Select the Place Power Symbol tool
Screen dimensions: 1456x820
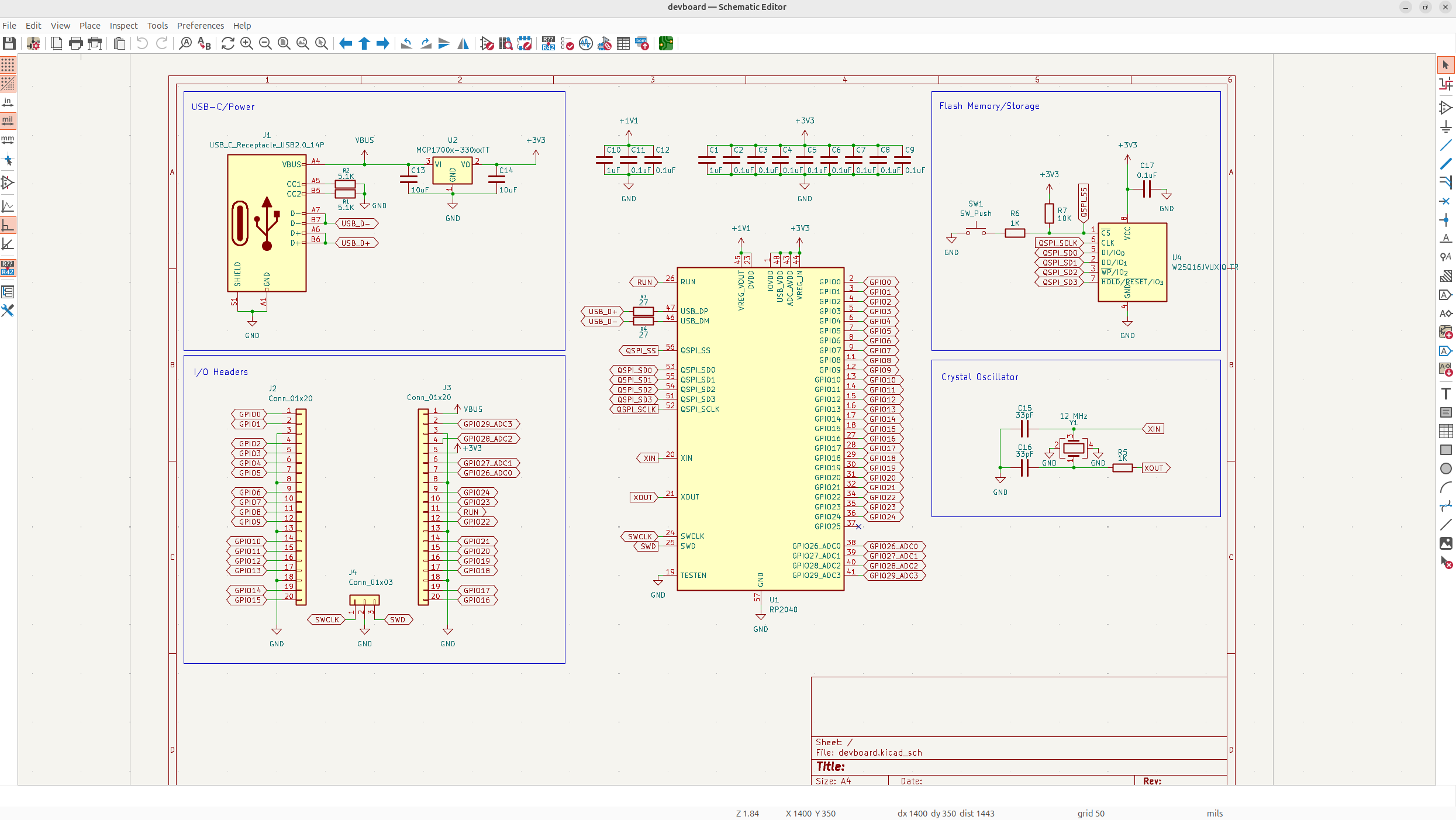[x=1445, y=127]
